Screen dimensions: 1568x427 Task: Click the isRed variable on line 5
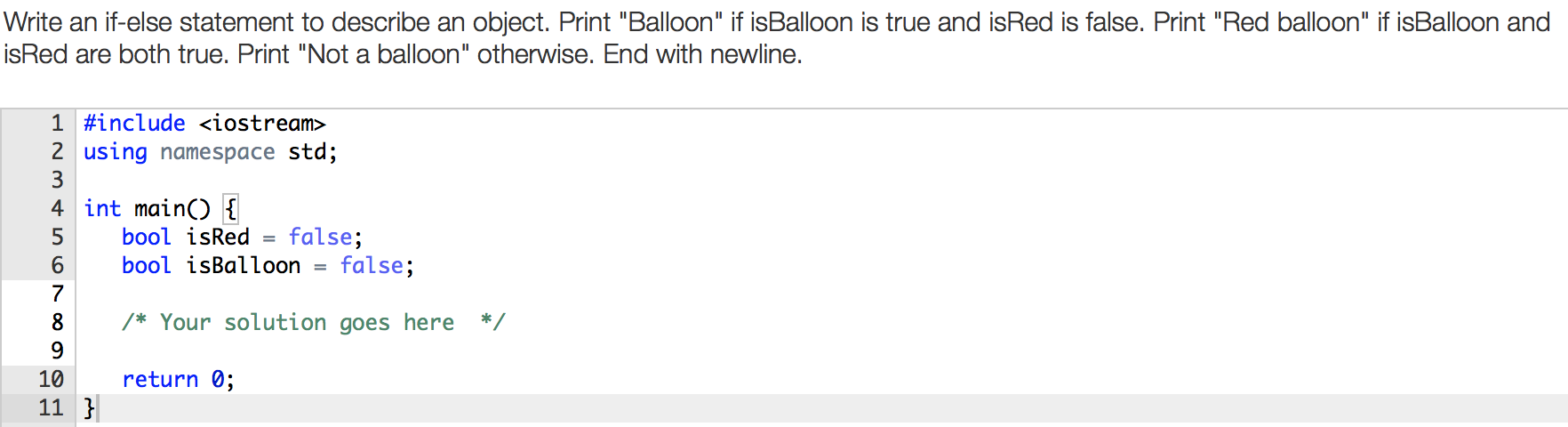217,238
